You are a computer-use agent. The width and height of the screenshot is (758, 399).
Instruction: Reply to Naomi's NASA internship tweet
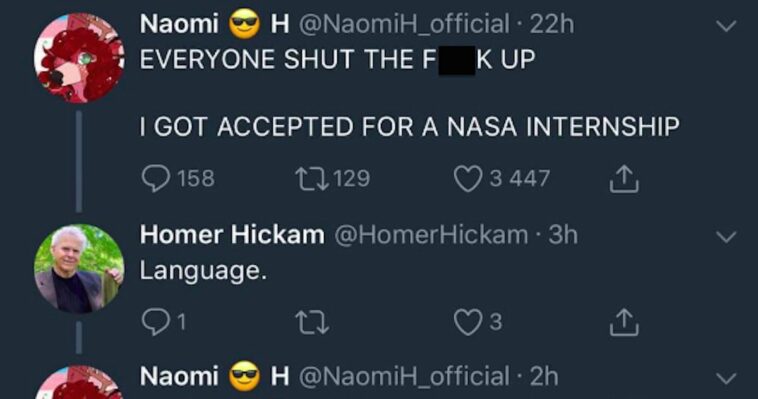[x=156, y=178]
